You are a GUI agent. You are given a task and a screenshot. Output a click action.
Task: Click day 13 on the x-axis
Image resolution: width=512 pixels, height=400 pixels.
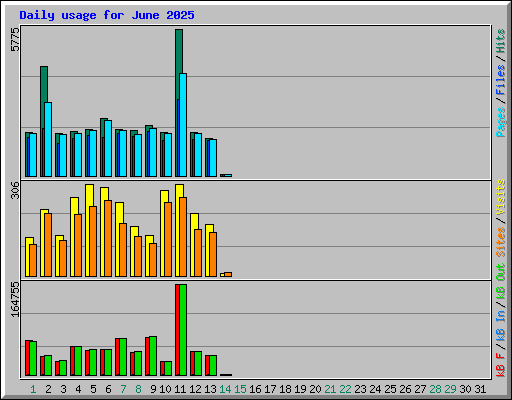click(210, 389)
